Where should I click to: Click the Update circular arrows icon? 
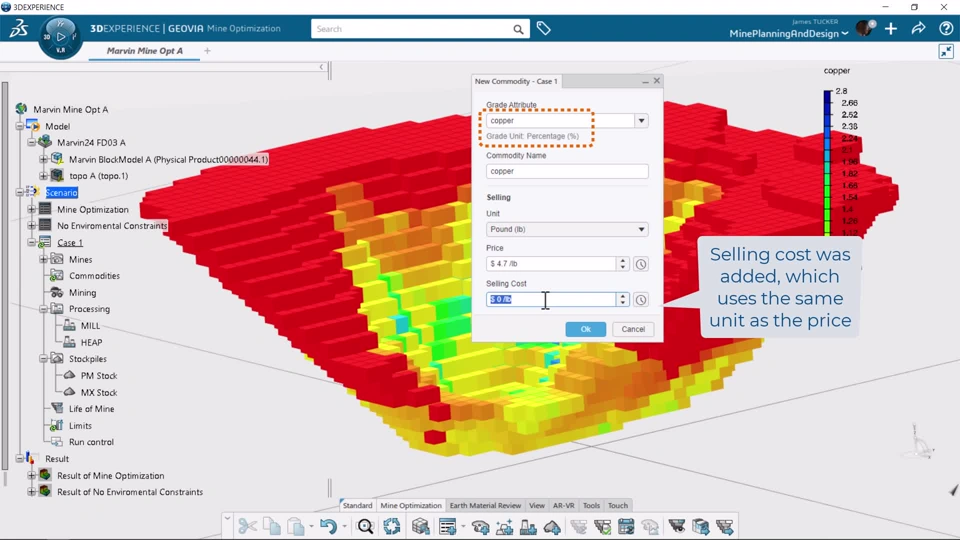click(392, 526)
